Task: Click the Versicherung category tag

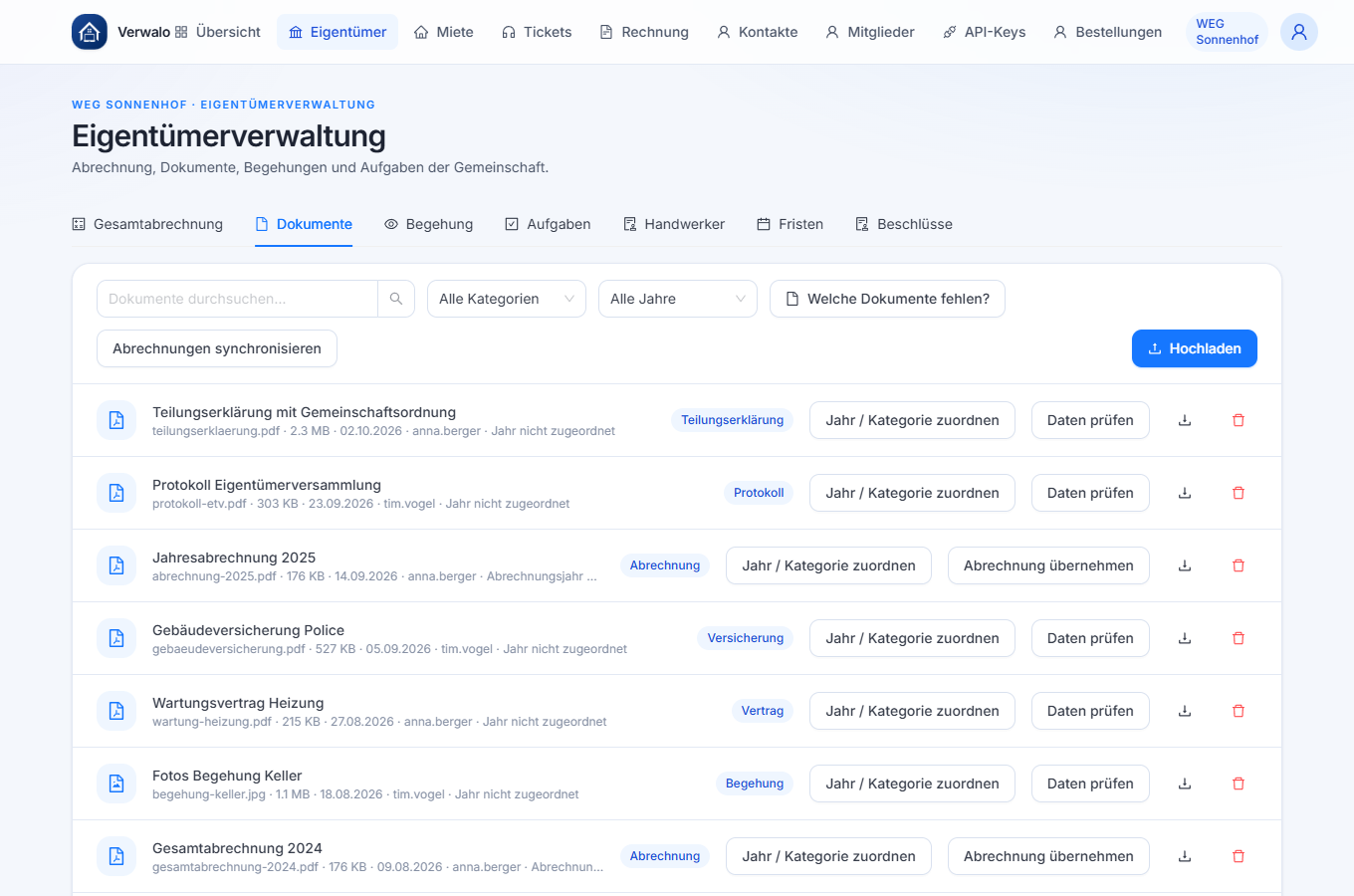Action: [x=746, y=638]
